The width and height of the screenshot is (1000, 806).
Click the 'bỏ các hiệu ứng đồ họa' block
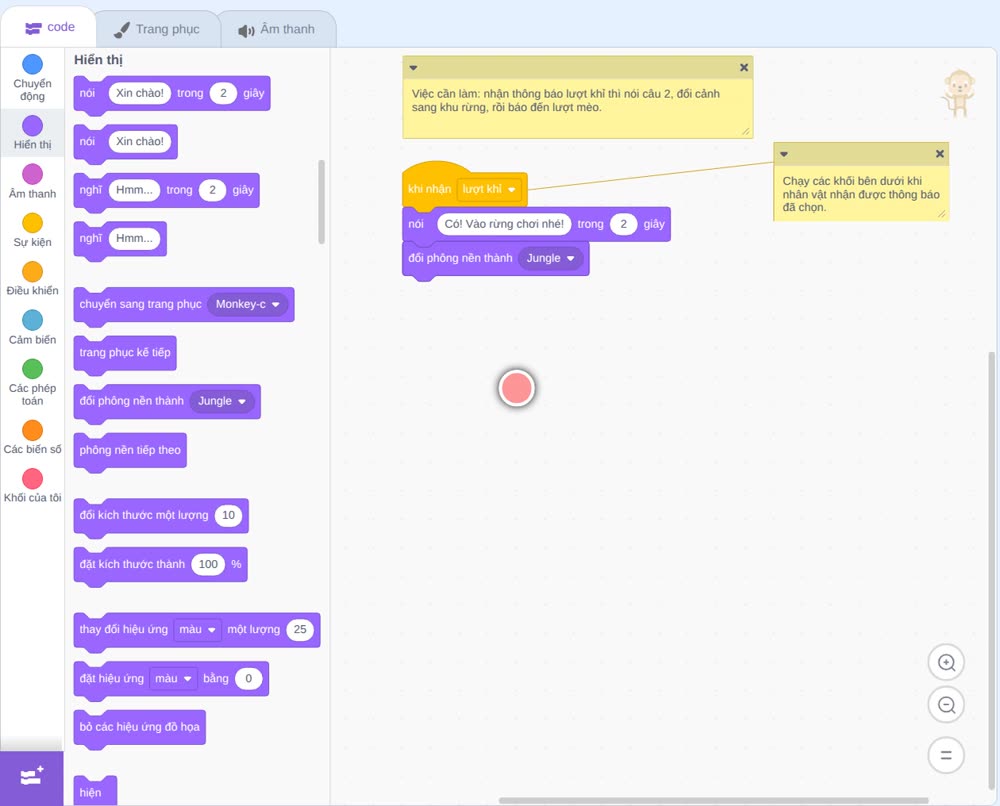click(x=140, y=728)
